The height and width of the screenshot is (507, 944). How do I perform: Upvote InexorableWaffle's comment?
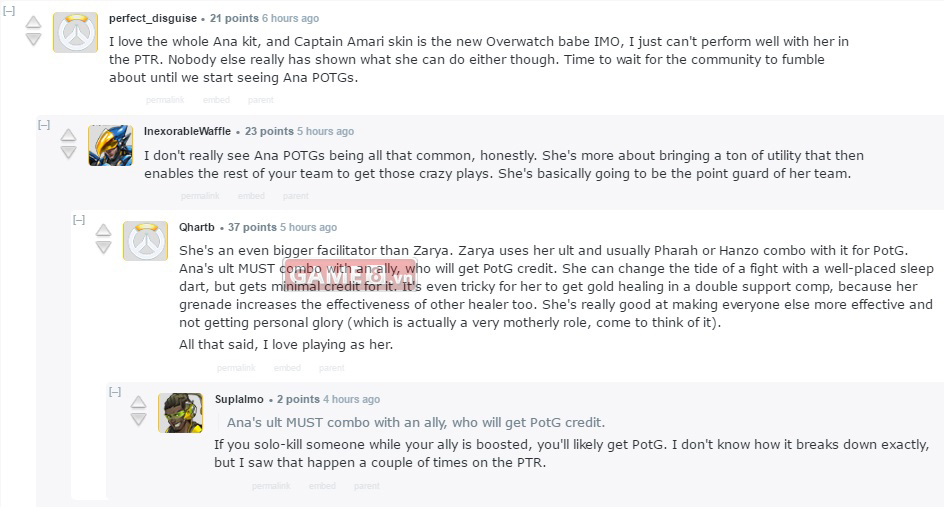(68, 135)
